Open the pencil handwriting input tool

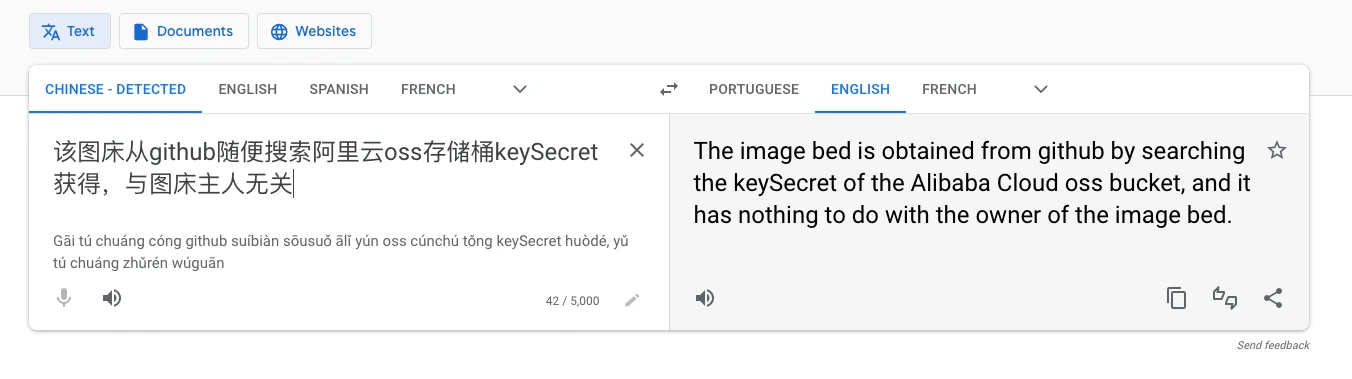[632, 300]
